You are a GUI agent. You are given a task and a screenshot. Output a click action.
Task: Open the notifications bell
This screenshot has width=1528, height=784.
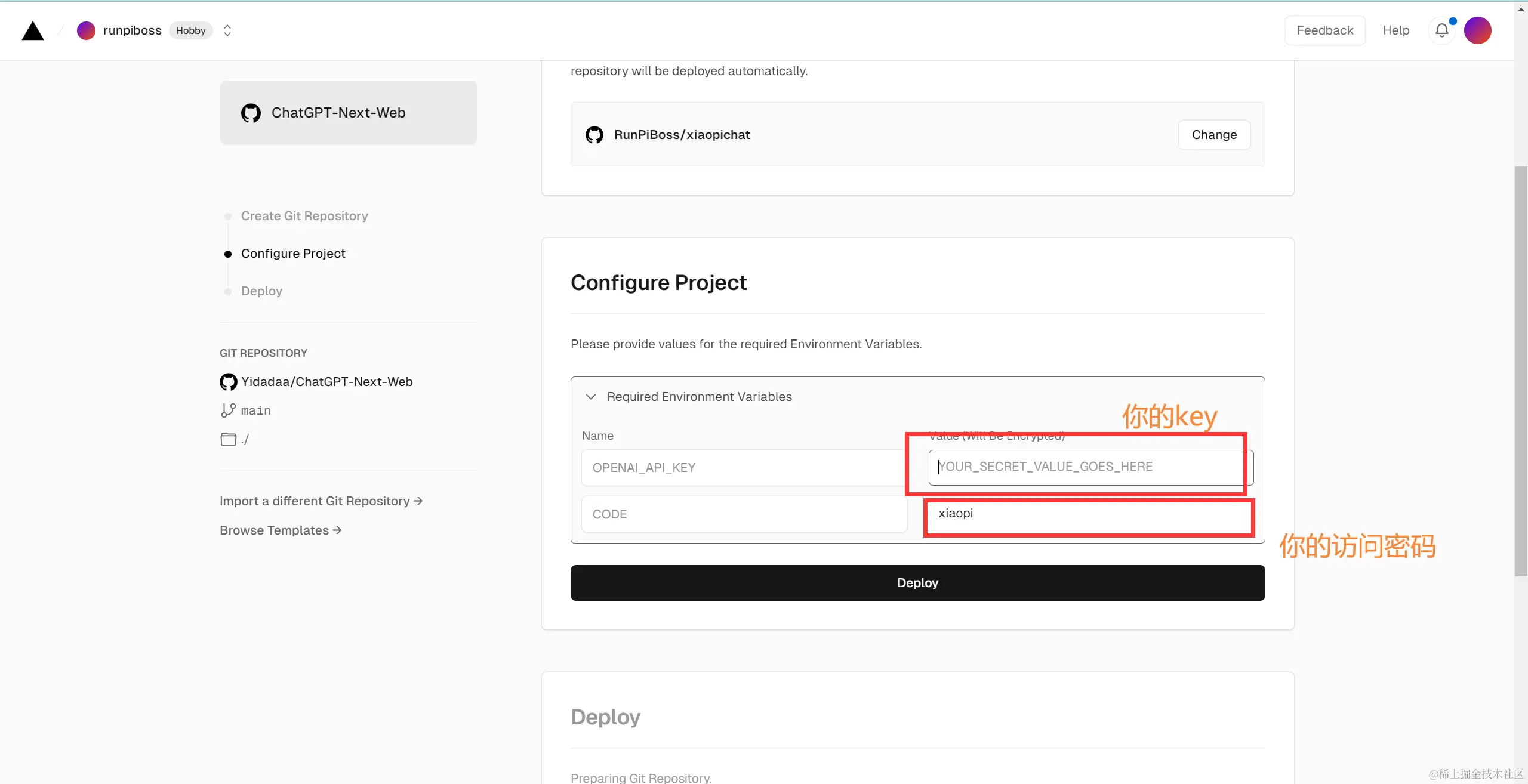[x=1441, y=30]
